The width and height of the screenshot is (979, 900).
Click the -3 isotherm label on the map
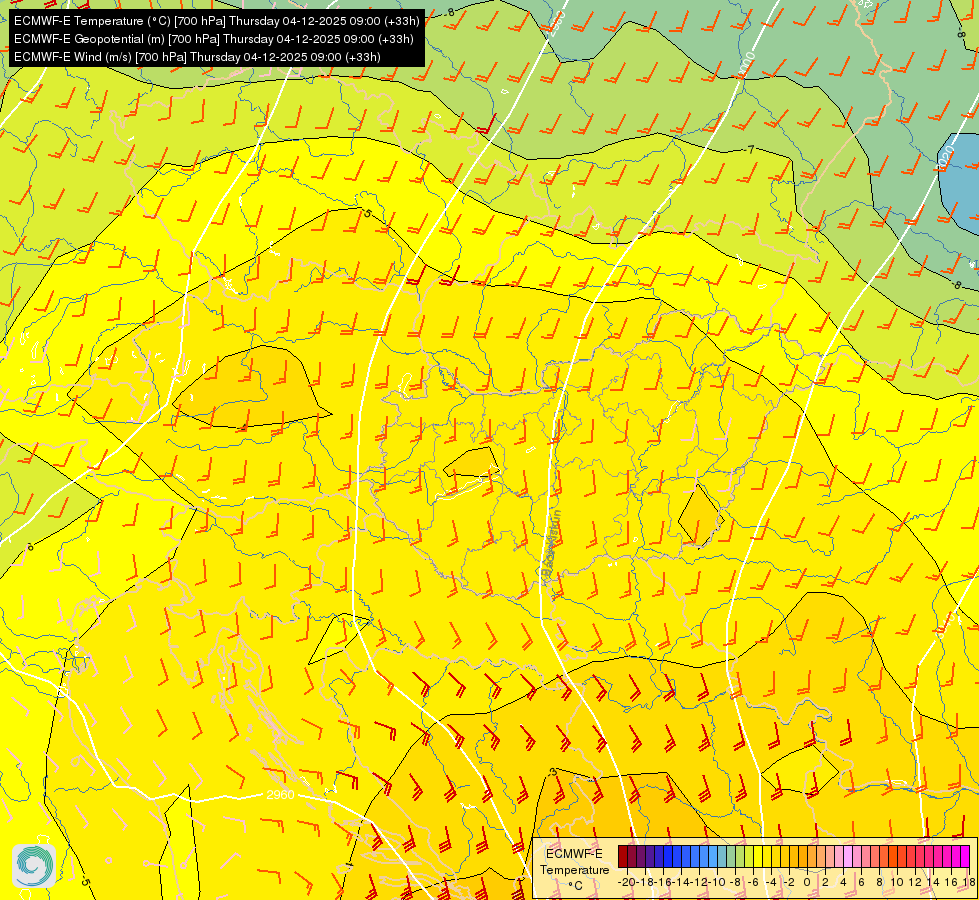(x=552, y=773)
